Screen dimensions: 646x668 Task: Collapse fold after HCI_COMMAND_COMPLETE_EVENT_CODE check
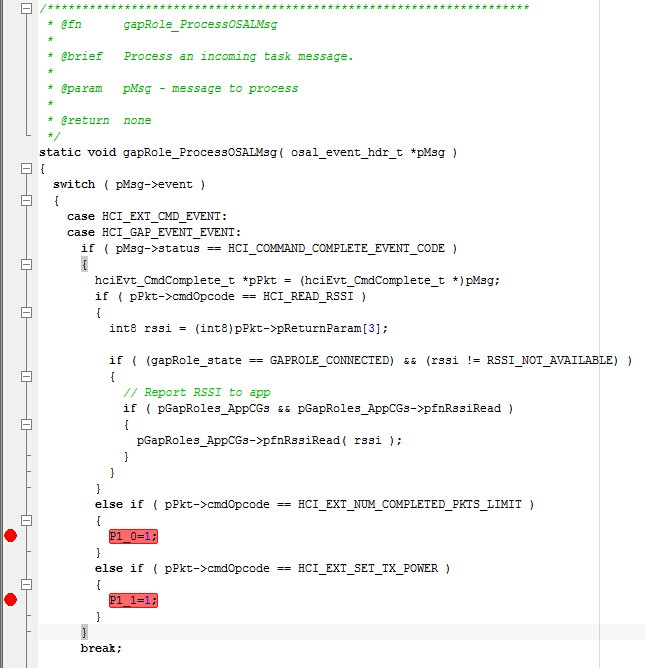pos(26,264)
